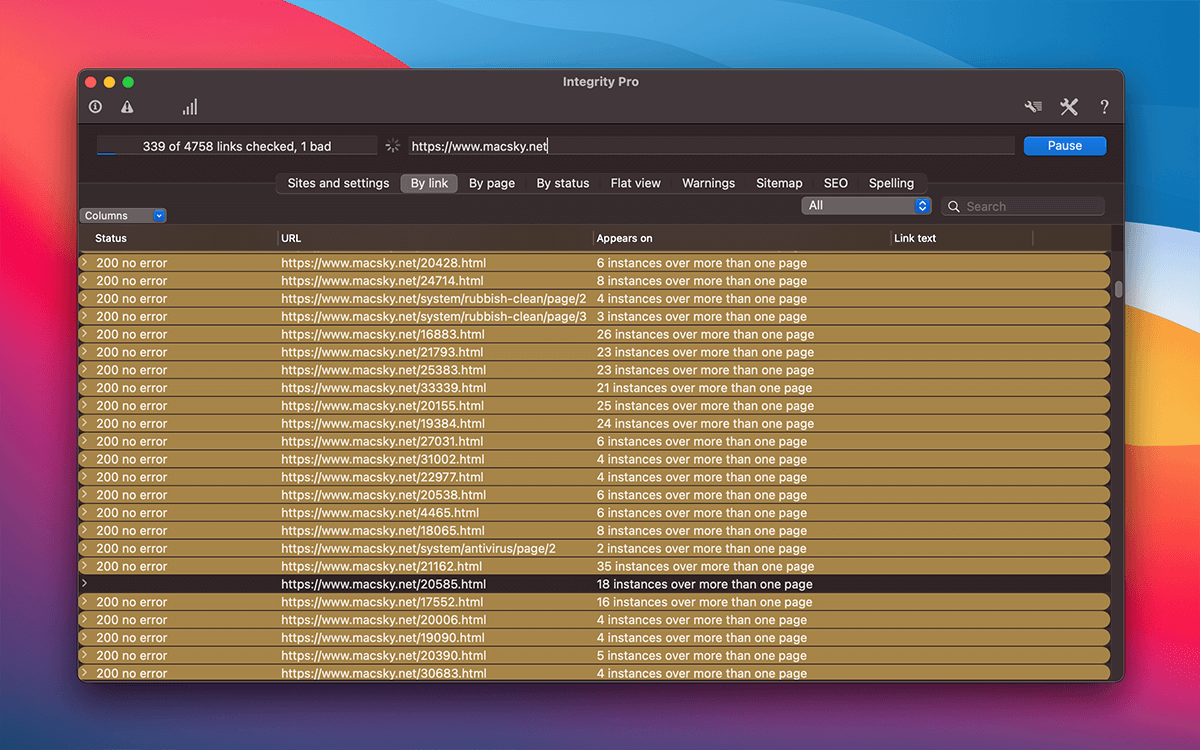Expand the row for 33339.html
This screenshot has height=750, width=1200.
tap(84, 388)
